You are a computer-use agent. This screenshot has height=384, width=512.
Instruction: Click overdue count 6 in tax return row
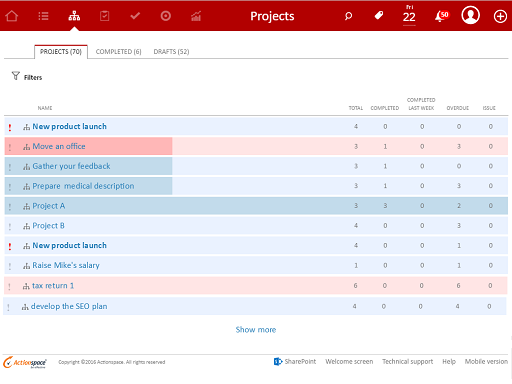(x=458, y=286)
